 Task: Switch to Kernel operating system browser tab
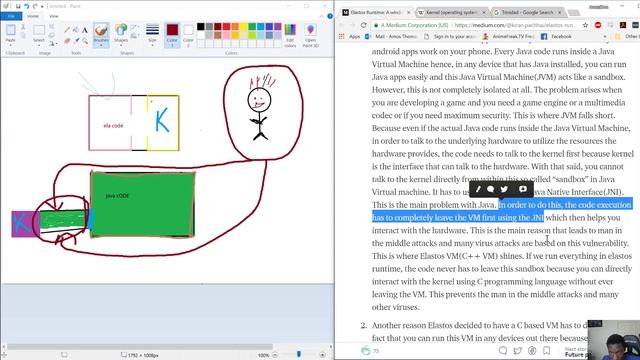coord(451,12)
